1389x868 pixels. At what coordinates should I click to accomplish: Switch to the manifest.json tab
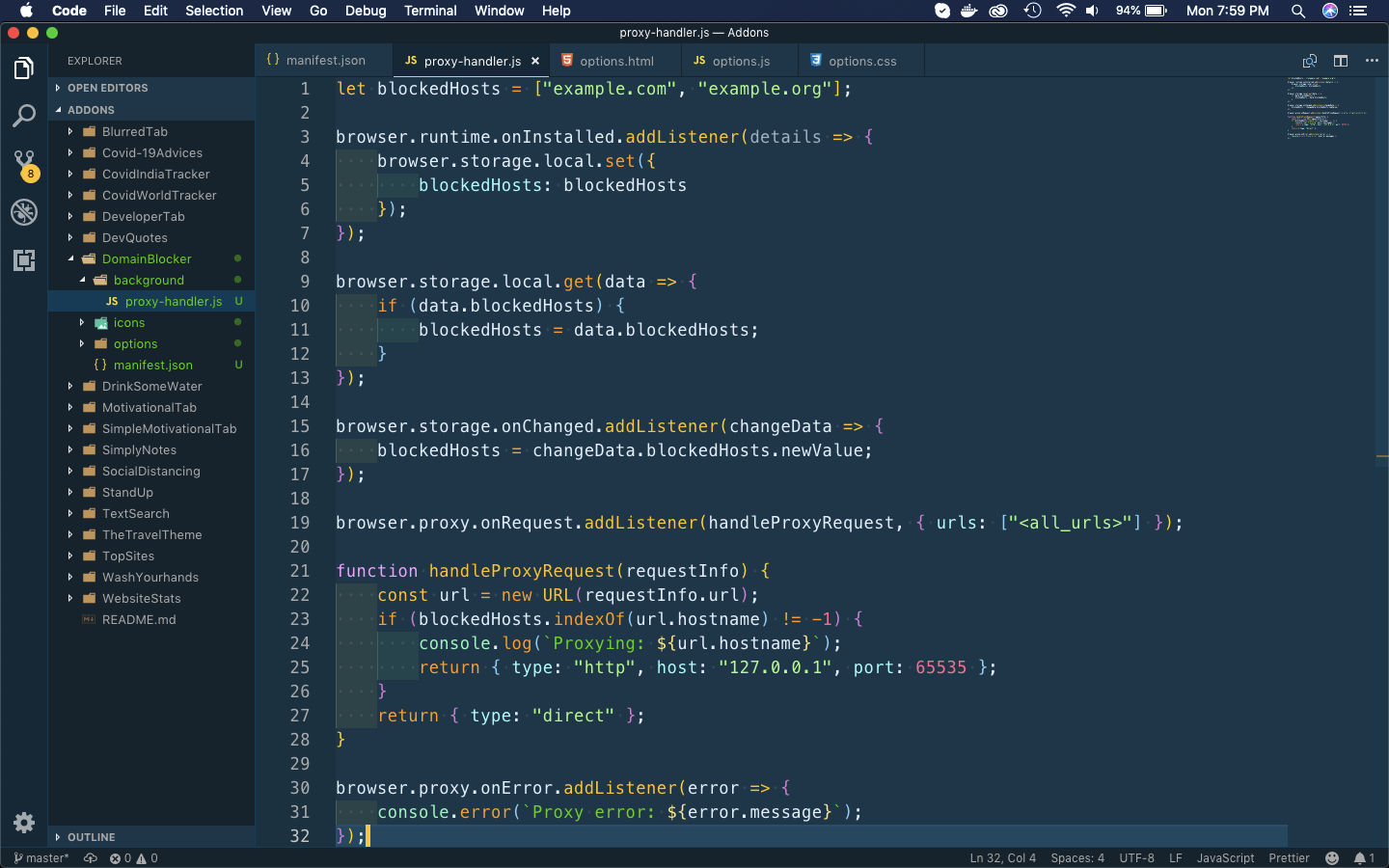[324, 61]
